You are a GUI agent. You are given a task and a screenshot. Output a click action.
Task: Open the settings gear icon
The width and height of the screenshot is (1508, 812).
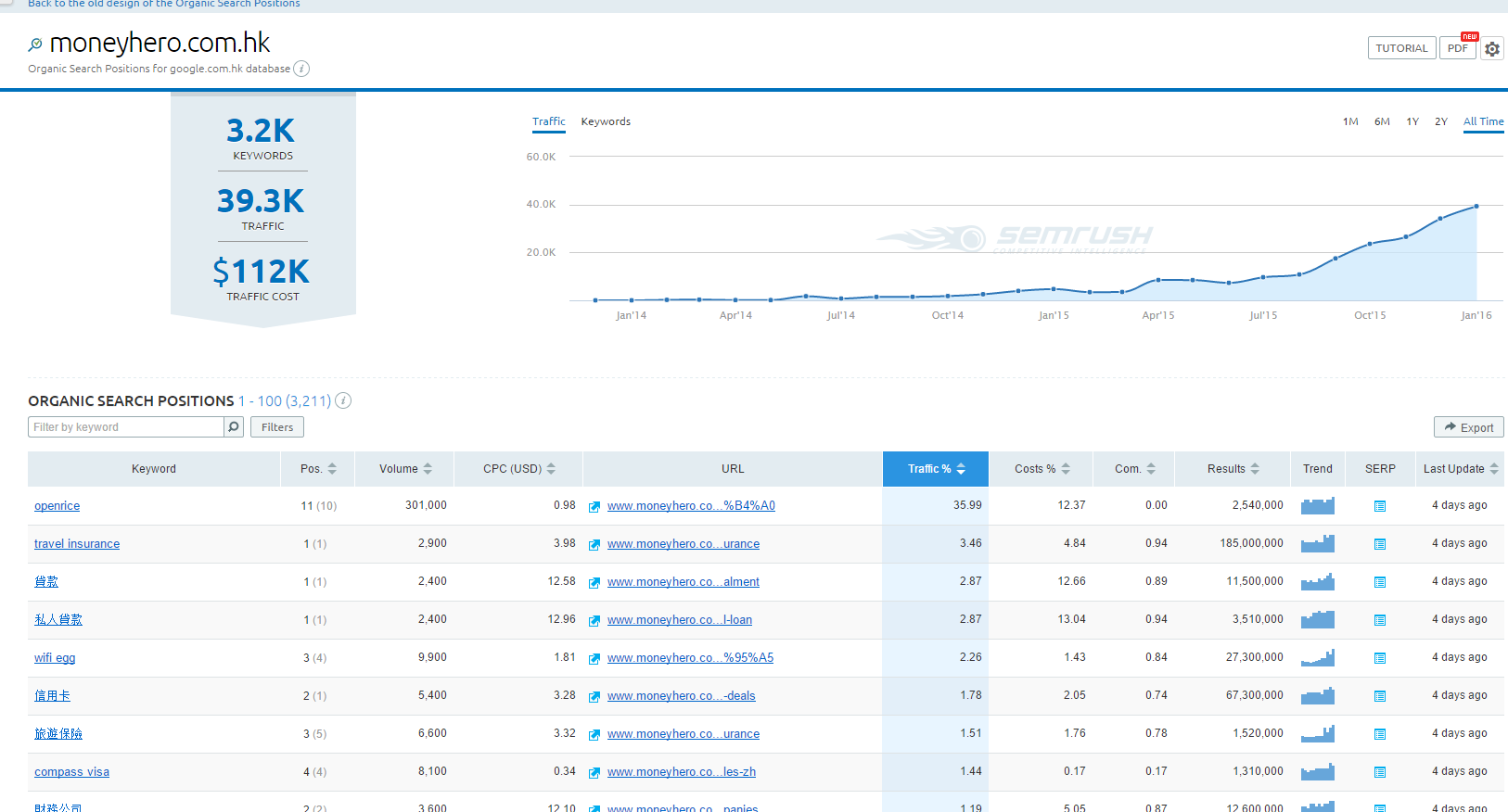[x=1491, y=48]
